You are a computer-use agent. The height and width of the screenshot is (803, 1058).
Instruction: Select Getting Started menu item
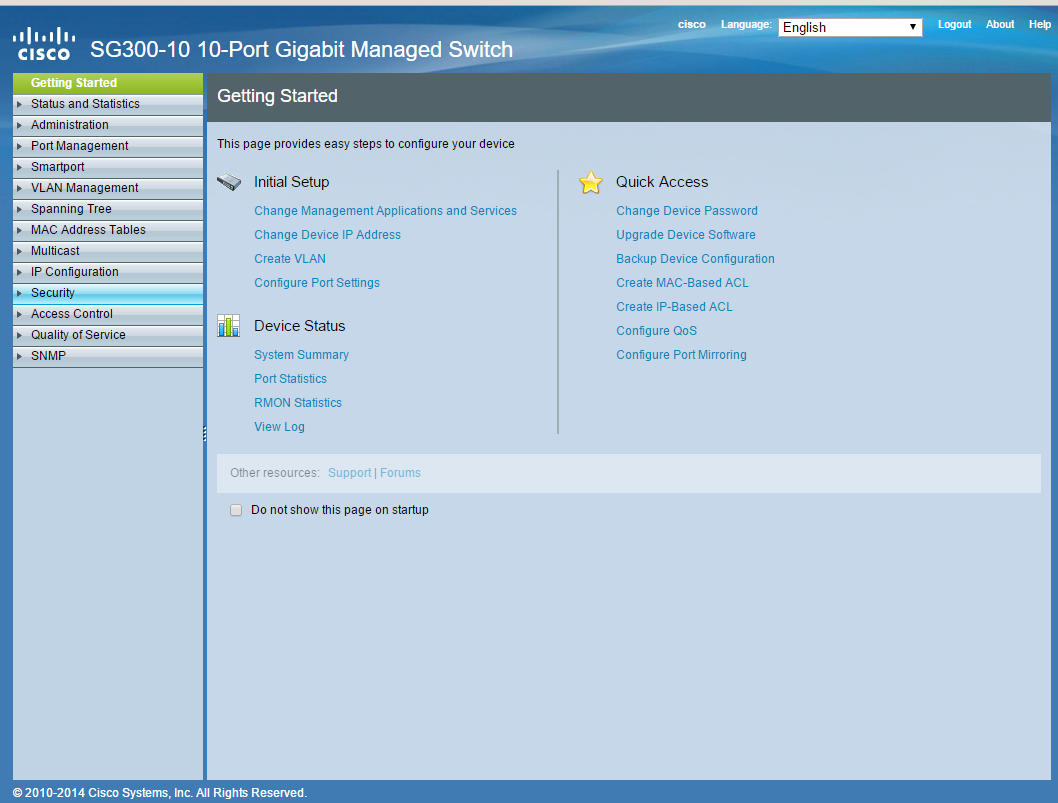(x=108, y=83)
